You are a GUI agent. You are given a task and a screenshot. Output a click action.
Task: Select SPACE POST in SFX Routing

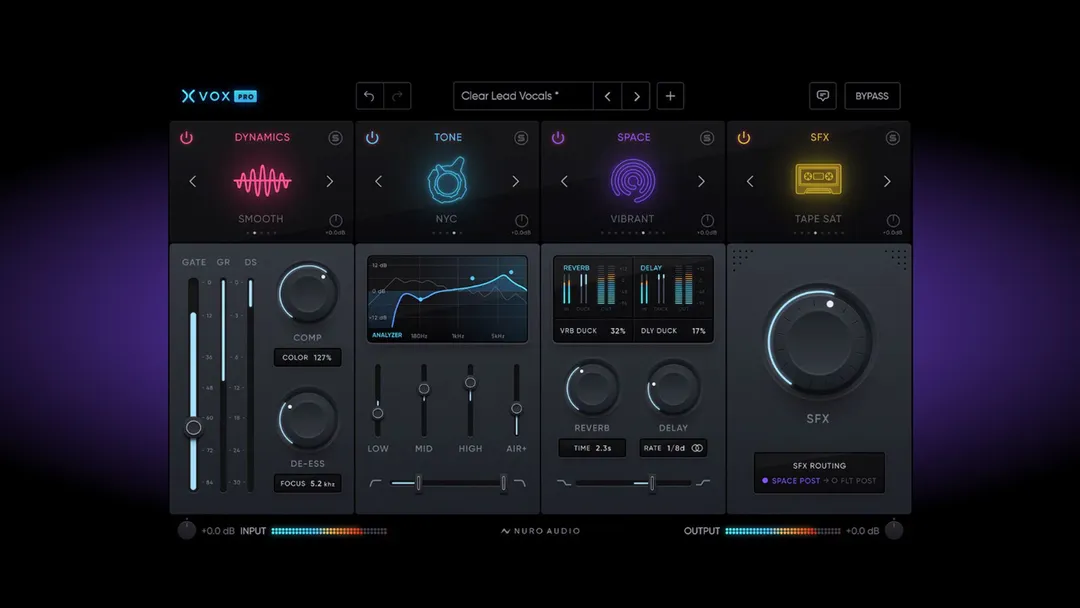tap(797, 481)
